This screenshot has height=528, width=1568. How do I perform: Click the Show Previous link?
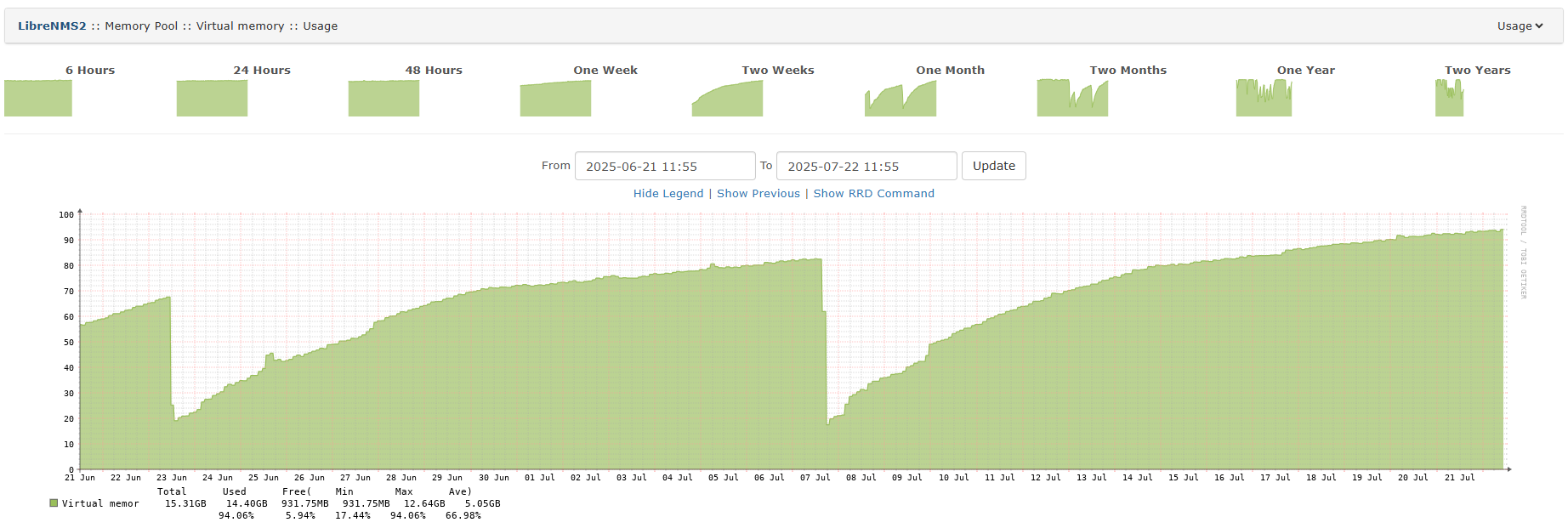point(758,194)
